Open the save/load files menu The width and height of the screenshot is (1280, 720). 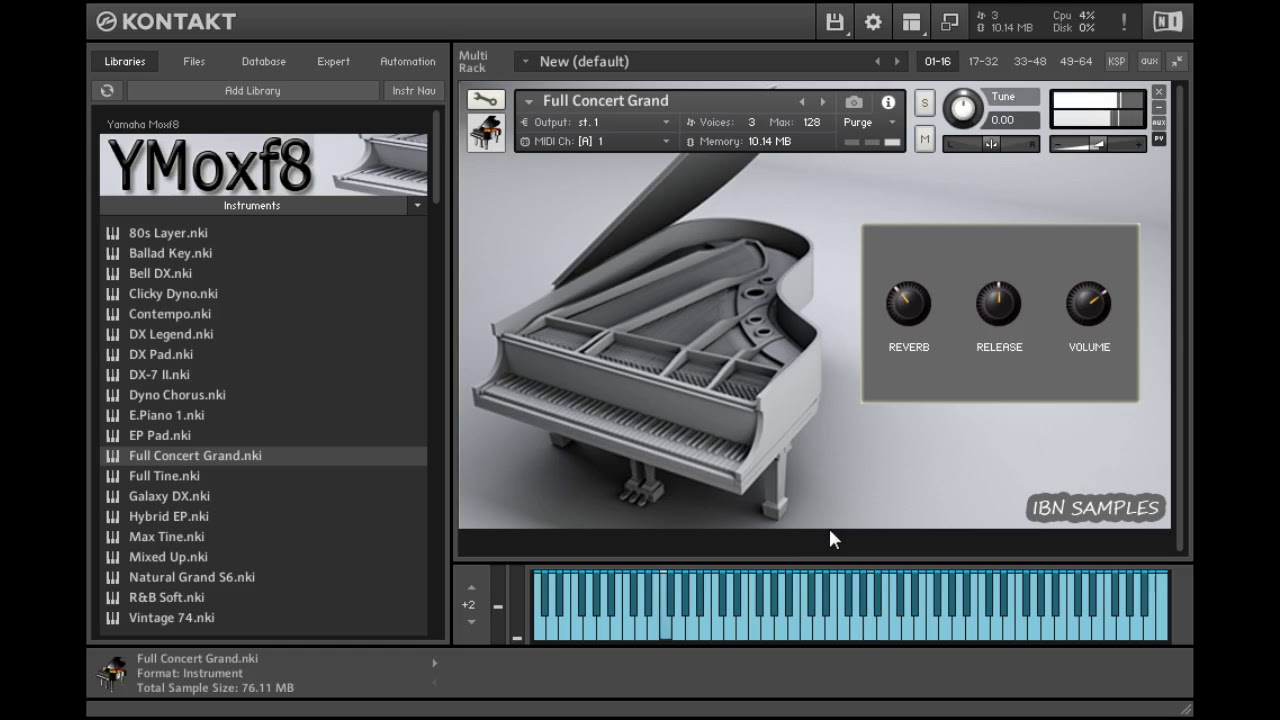point(835,22)
